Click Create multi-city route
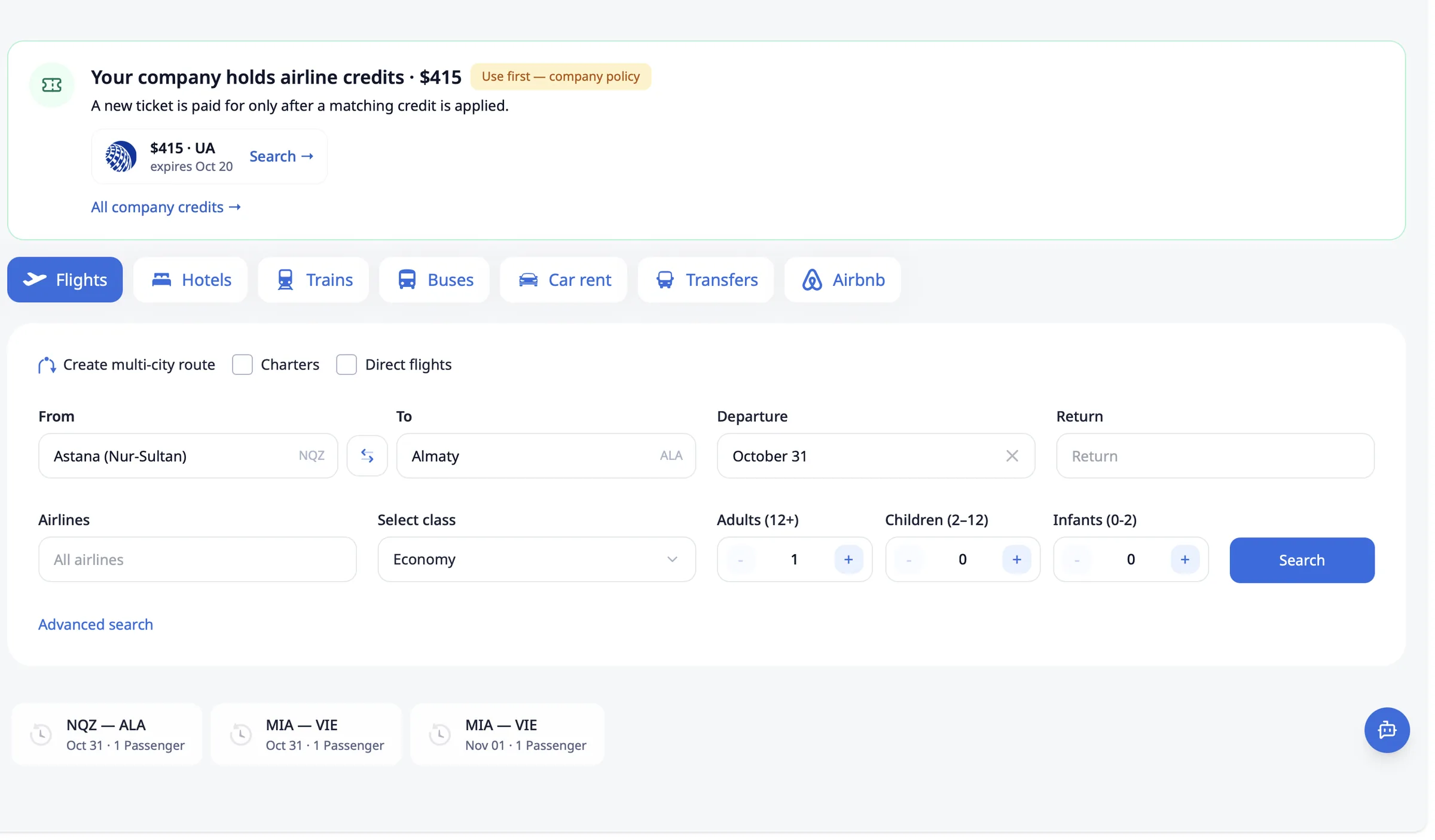The image size is (1435, 840). [127, 365]
